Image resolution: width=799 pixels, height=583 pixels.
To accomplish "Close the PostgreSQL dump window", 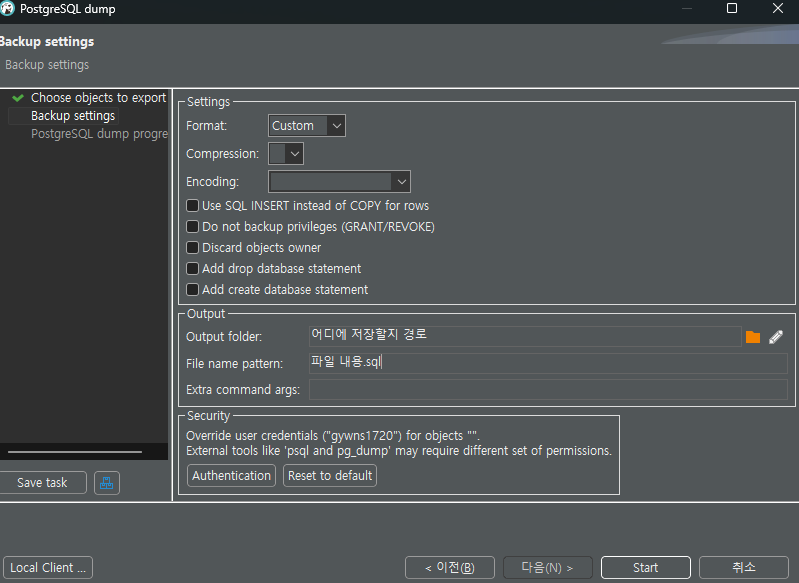I will [x=778, y=8].
